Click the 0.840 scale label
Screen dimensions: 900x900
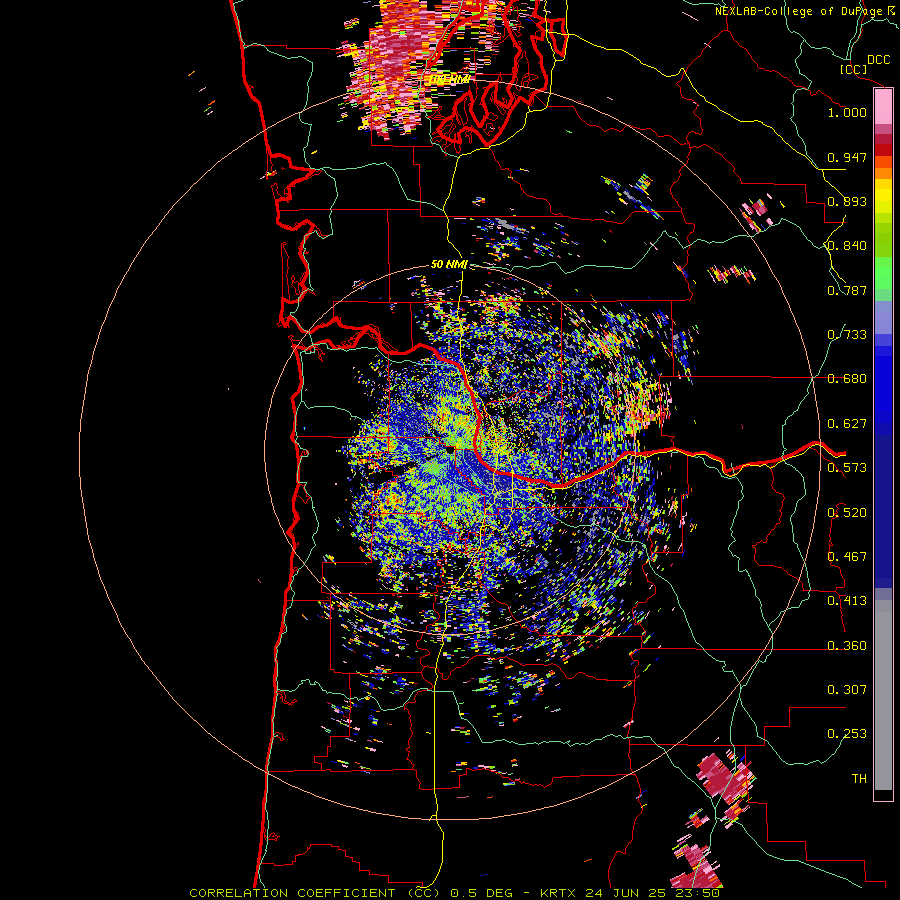point(847,246)
